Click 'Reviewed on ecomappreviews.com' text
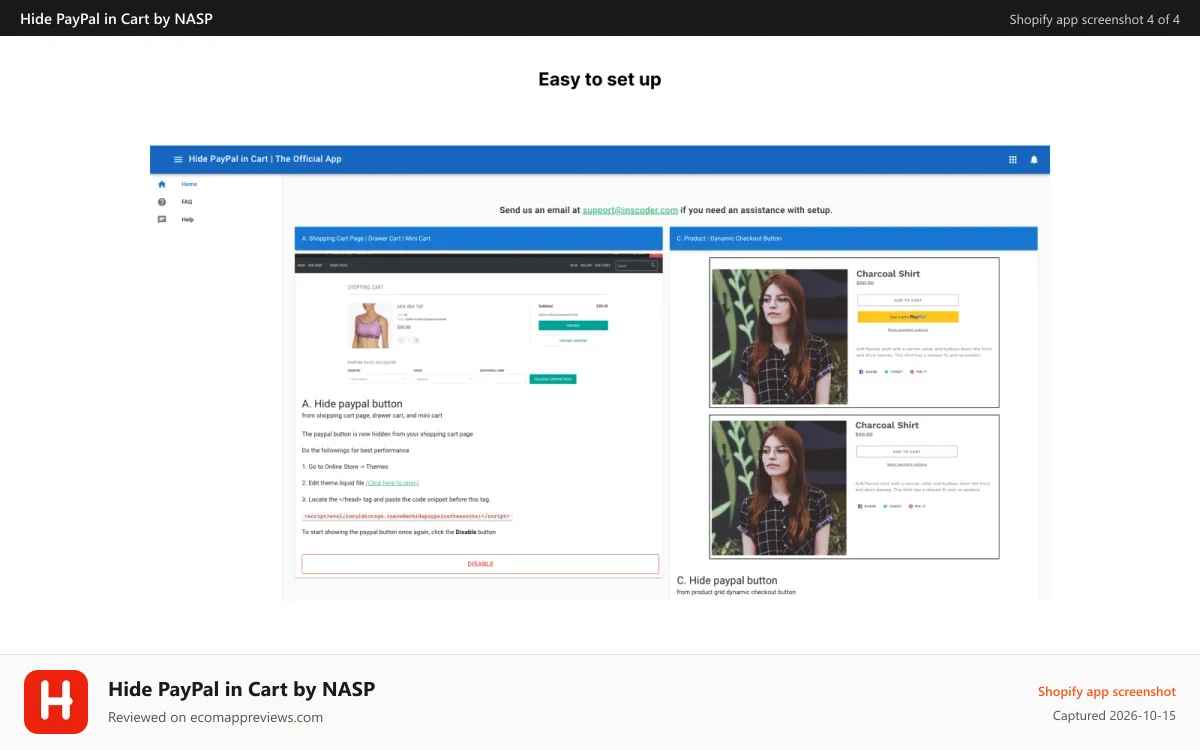 click(x=215, y=717)
